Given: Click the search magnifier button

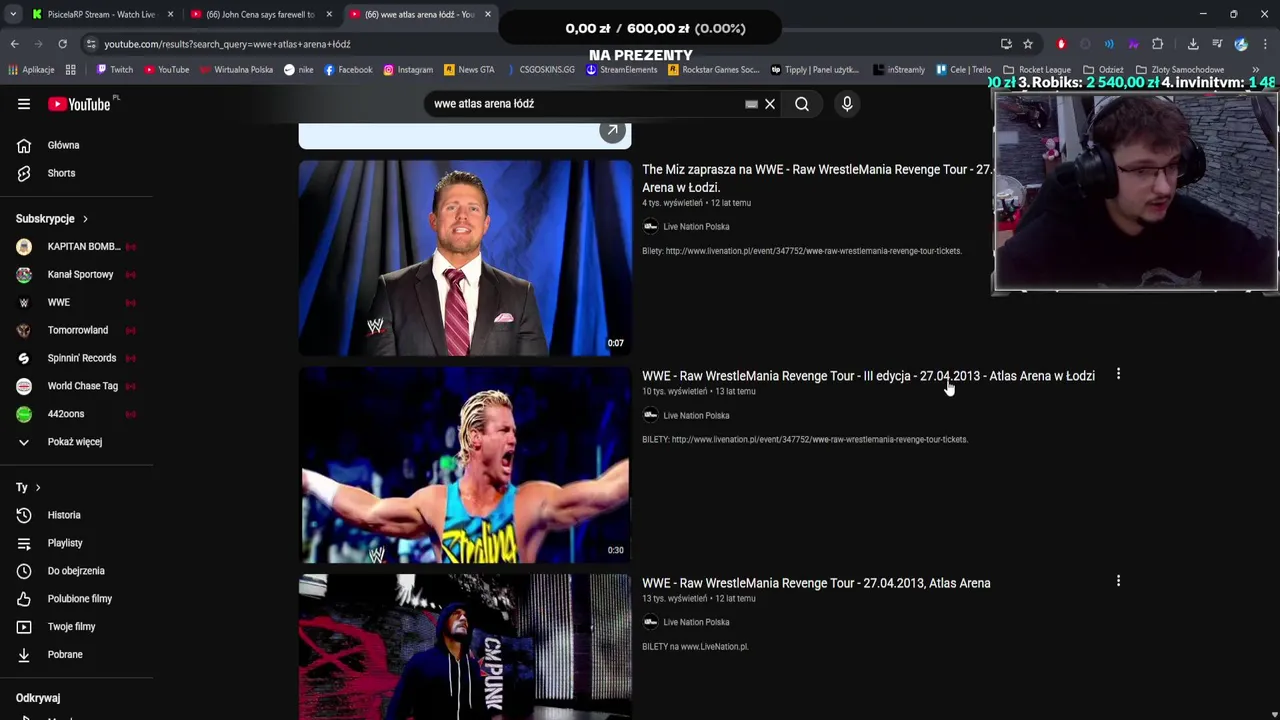Looking at the screenshot, I should [802, 104].
